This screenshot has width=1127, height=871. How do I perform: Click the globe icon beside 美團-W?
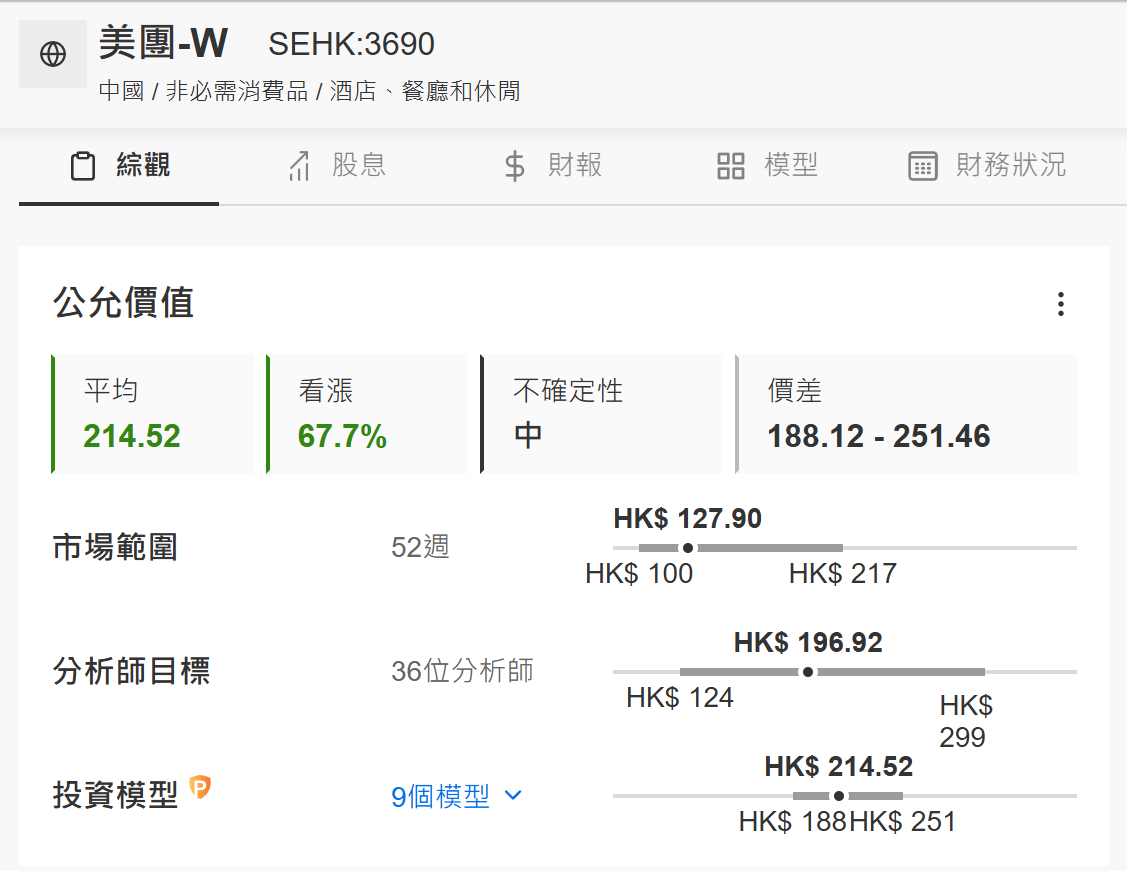click(52, 54)
